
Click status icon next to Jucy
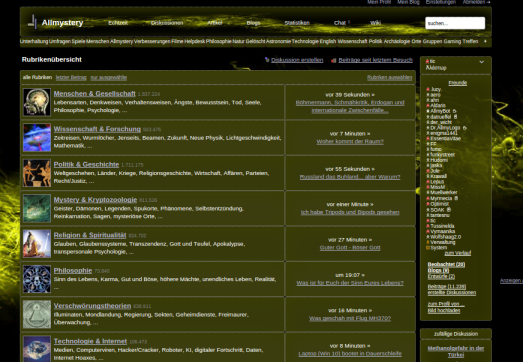[x=428, y=89]
